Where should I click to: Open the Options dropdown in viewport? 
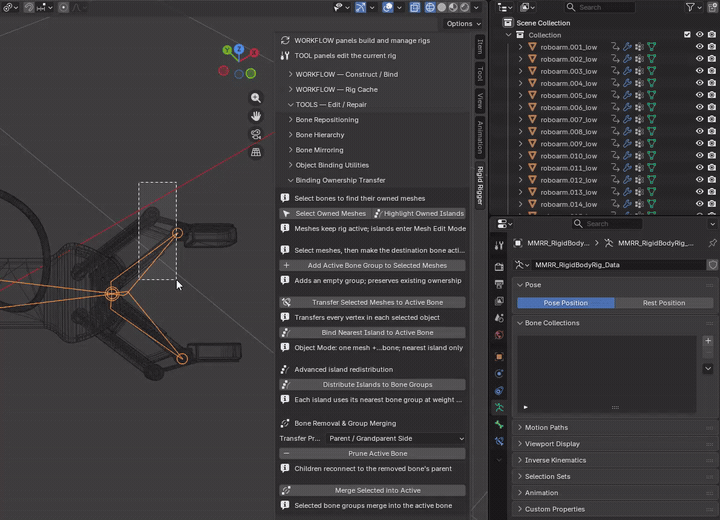pyautogui.click(x=463, y=23)
